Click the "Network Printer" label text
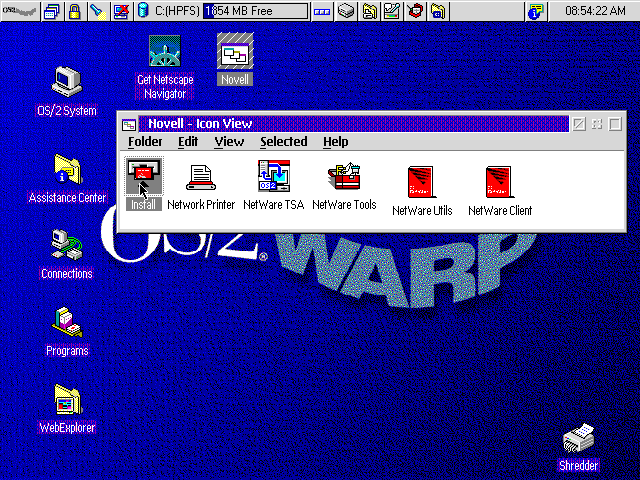The image size is (640, 480). click(x=201, y=204)
